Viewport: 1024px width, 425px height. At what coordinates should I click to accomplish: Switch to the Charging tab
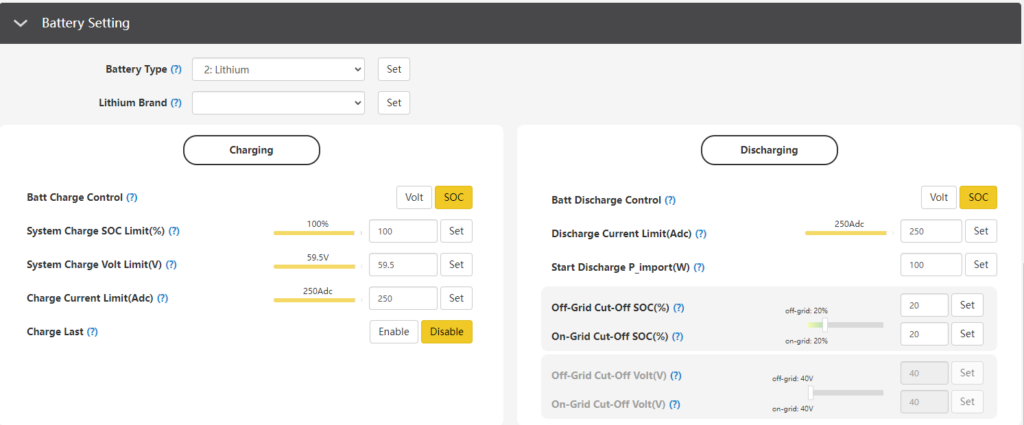[251, 150]
